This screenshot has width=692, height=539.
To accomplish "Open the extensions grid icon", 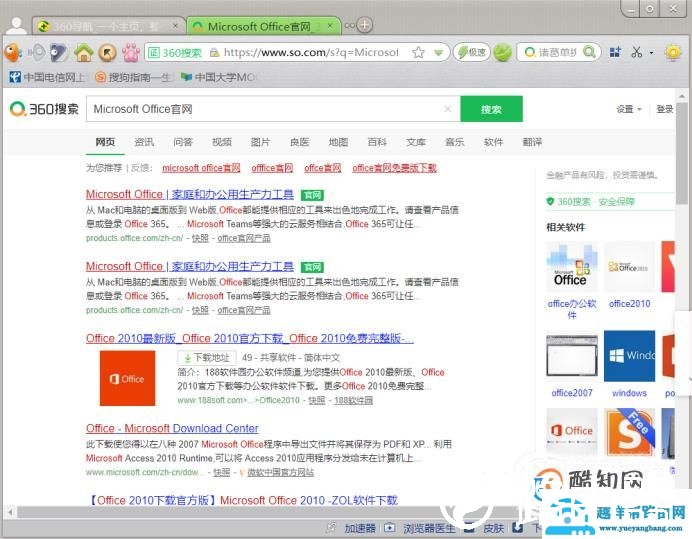I will click(615, 53).
